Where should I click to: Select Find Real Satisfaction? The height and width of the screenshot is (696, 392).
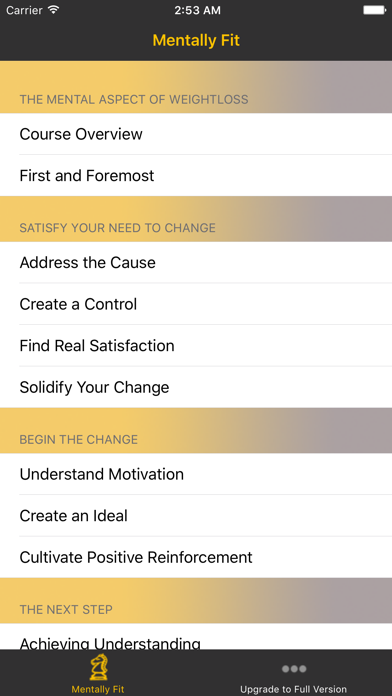coord(196,346)
